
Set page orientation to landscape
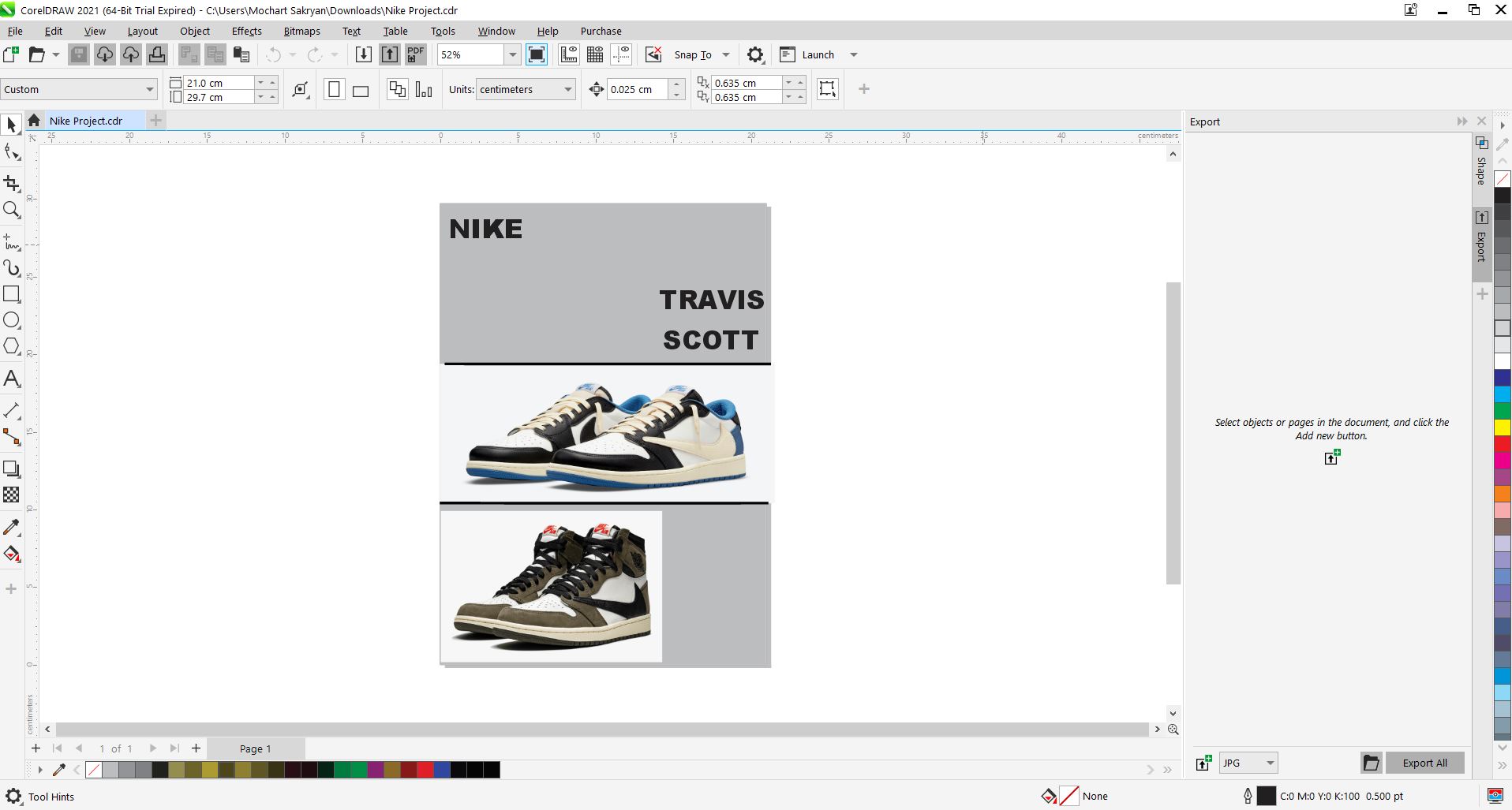tap(361, 89)
